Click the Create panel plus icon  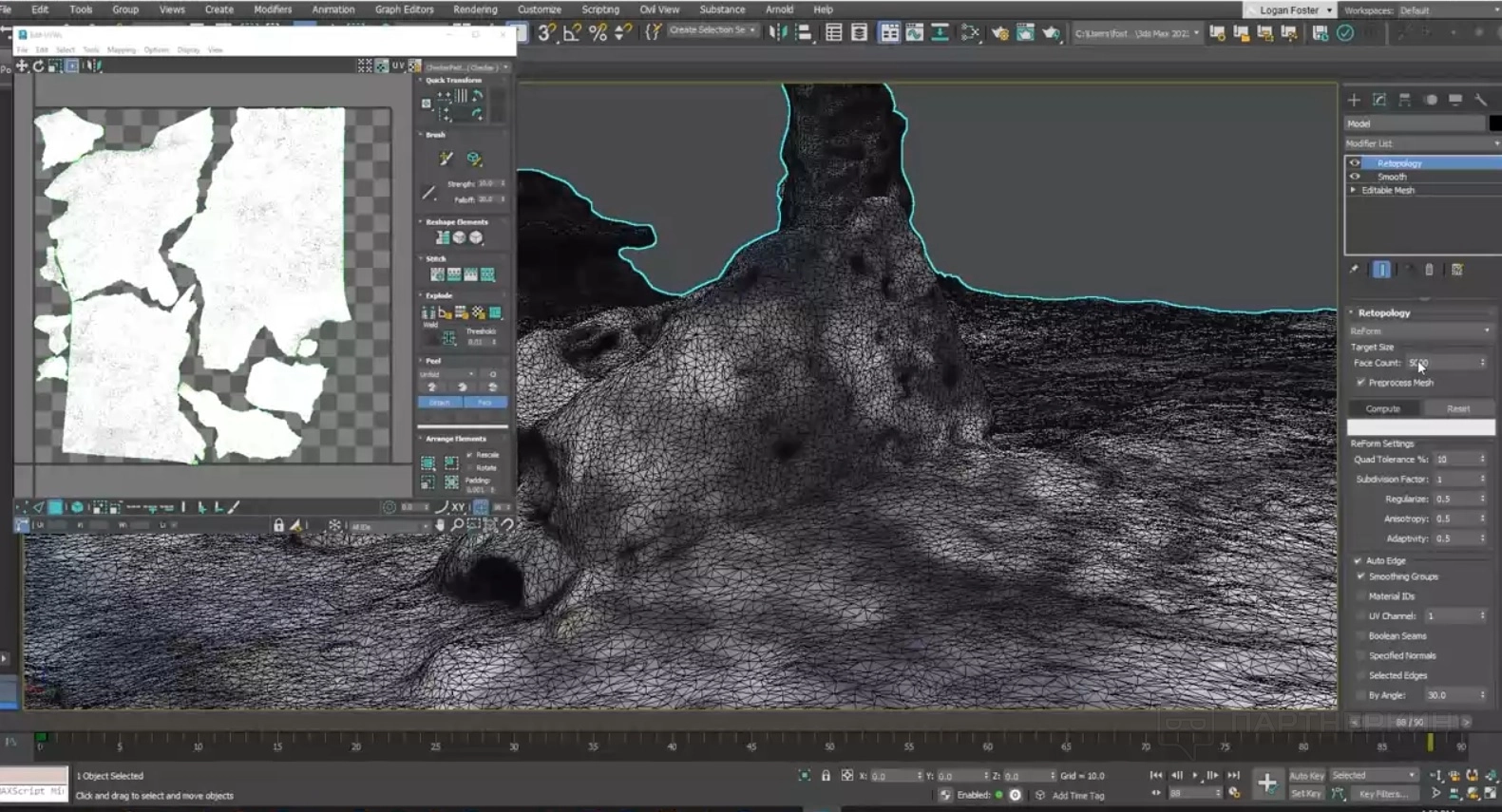tap(1354, 100)
